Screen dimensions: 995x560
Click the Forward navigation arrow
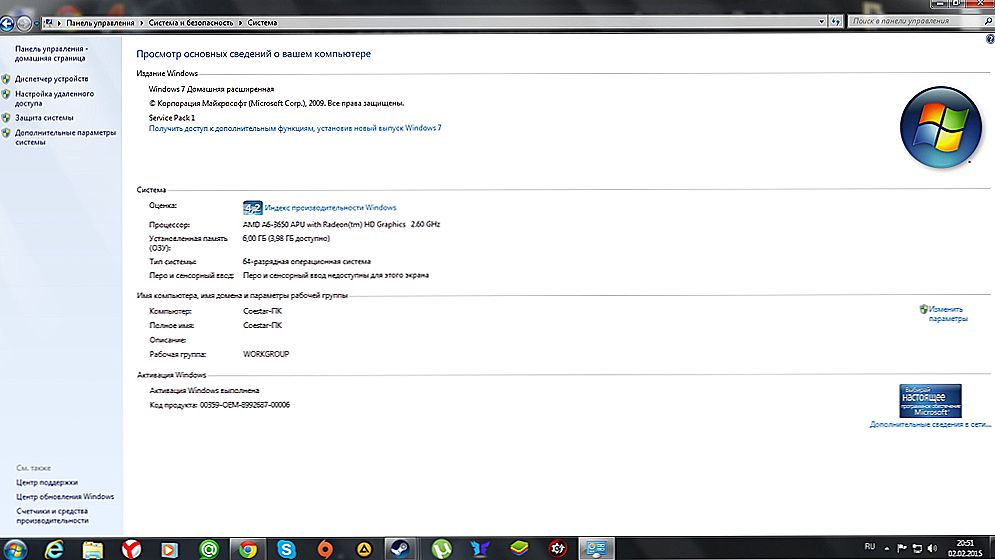pos(23,23)
